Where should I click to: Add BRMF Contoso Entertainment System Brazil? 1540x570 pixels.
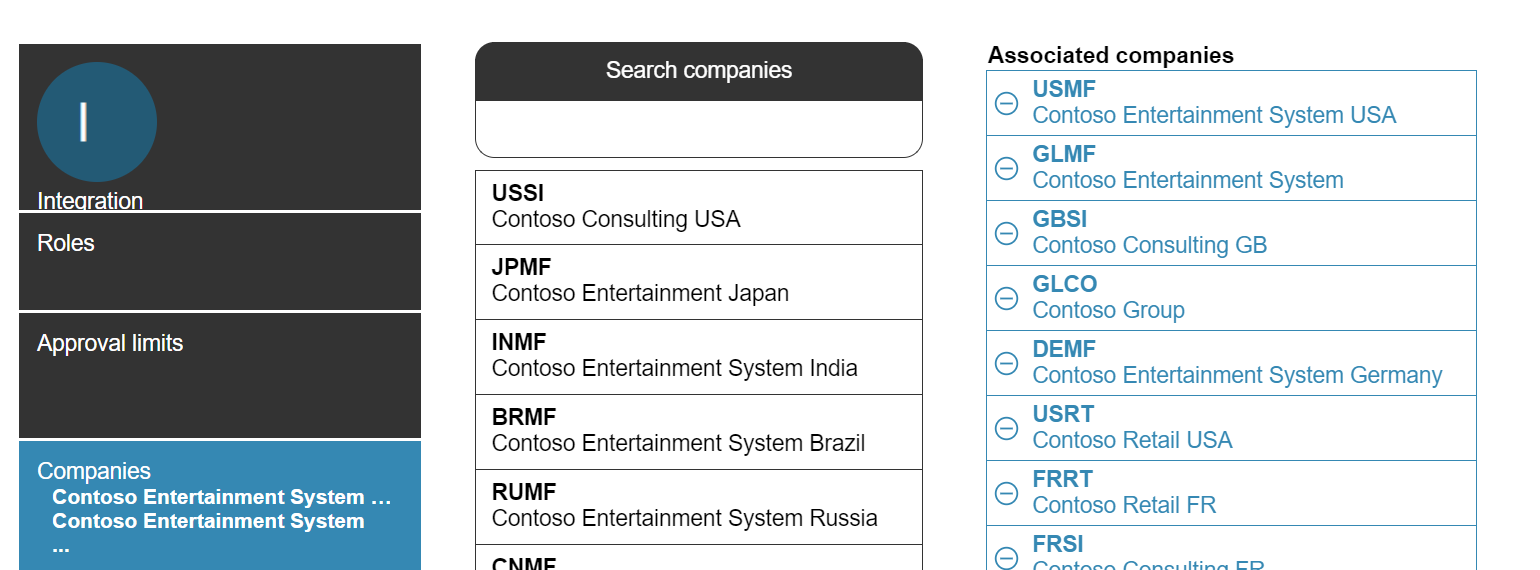pyautogui.click(x=699, y=432)
